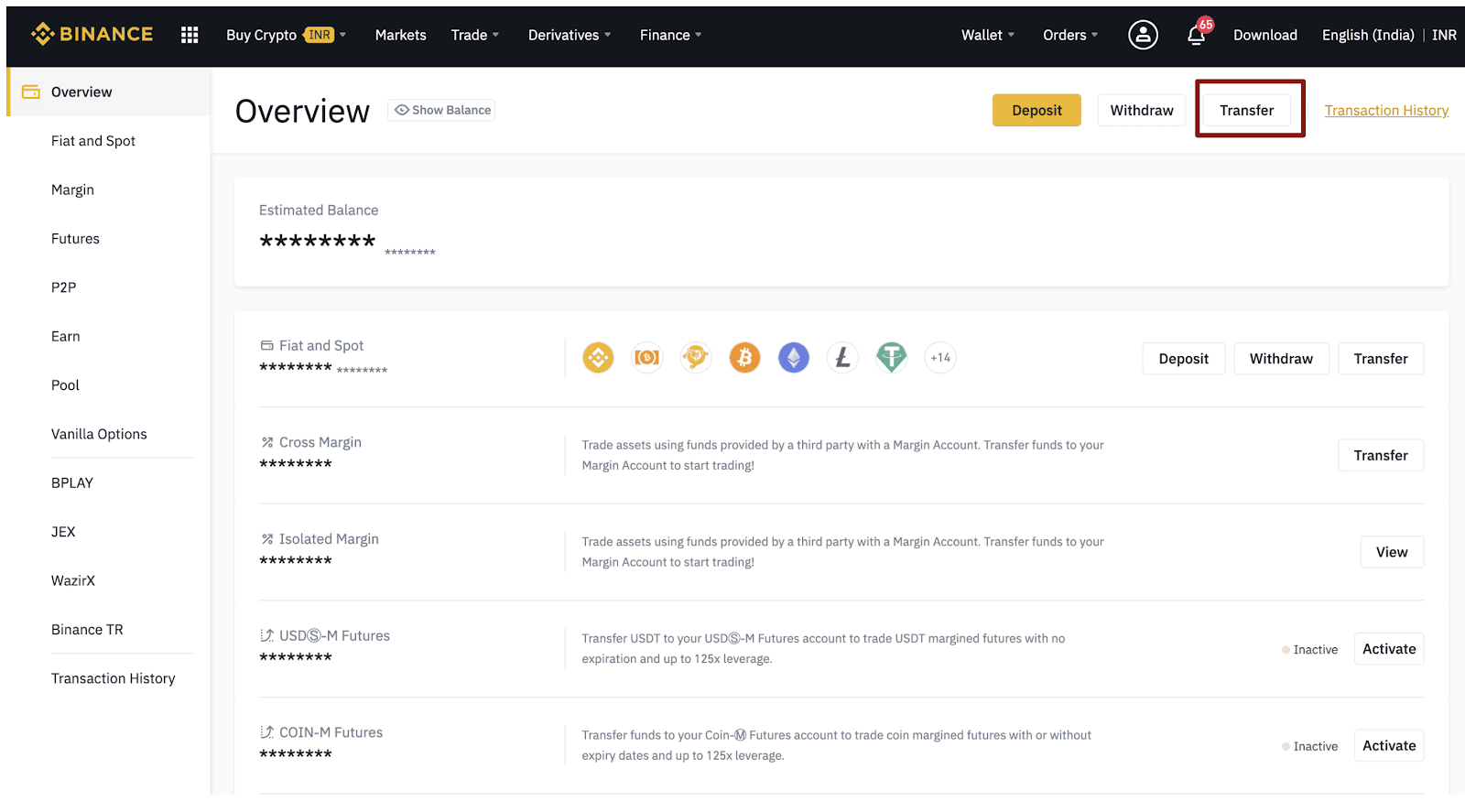The width and height of the screenshot is (1465, 812).
Task: Click the top Transfer button
Action: [1246, 111]
